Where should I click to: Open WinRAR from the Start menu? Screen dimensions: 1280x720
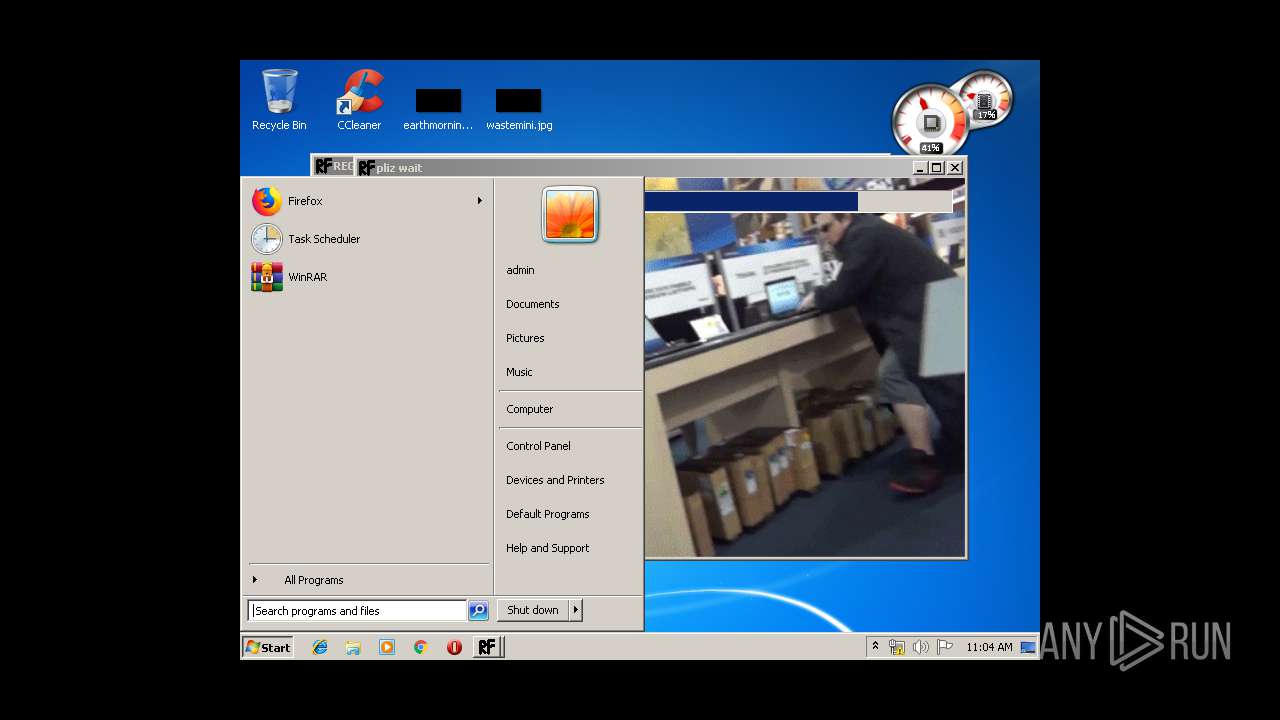(367, 277)
